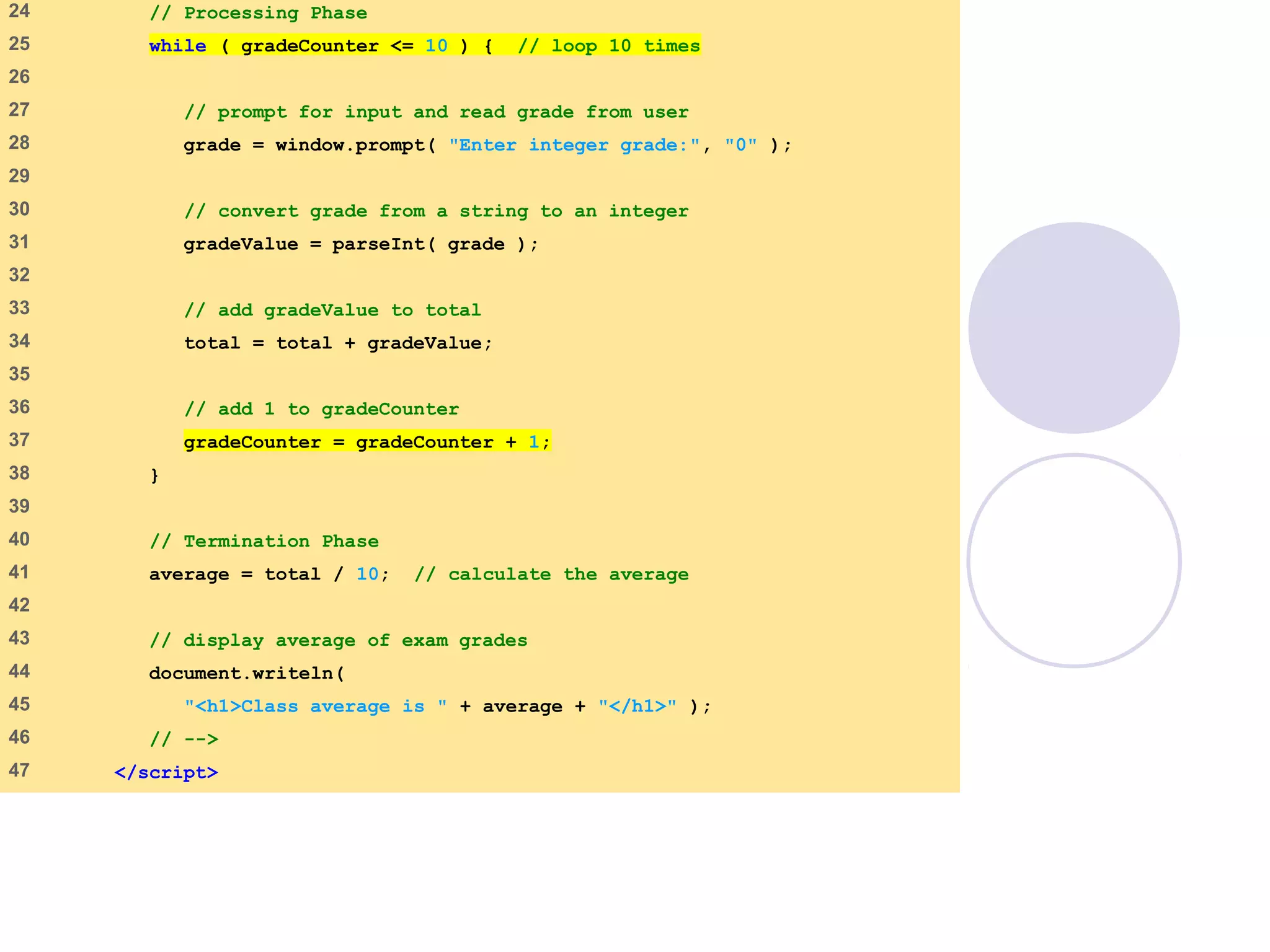The height and width of the screenshot is (952, 1270).
Task: Click the parseInt function call
Action: [378, 244]
